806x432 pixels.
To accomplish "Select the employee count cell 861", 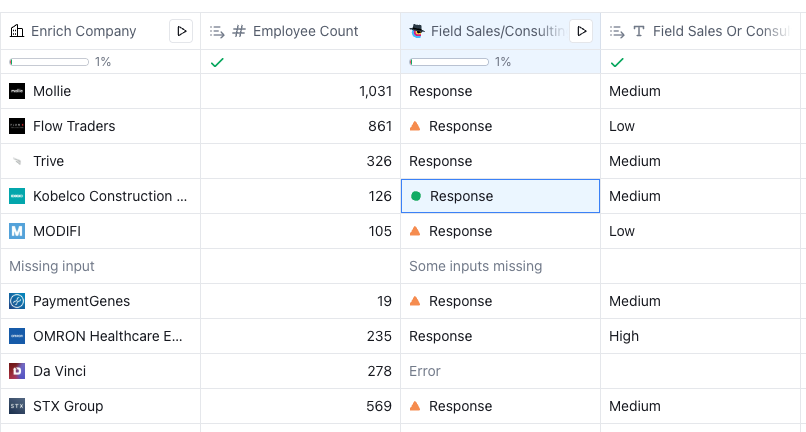I will [300, 126].
